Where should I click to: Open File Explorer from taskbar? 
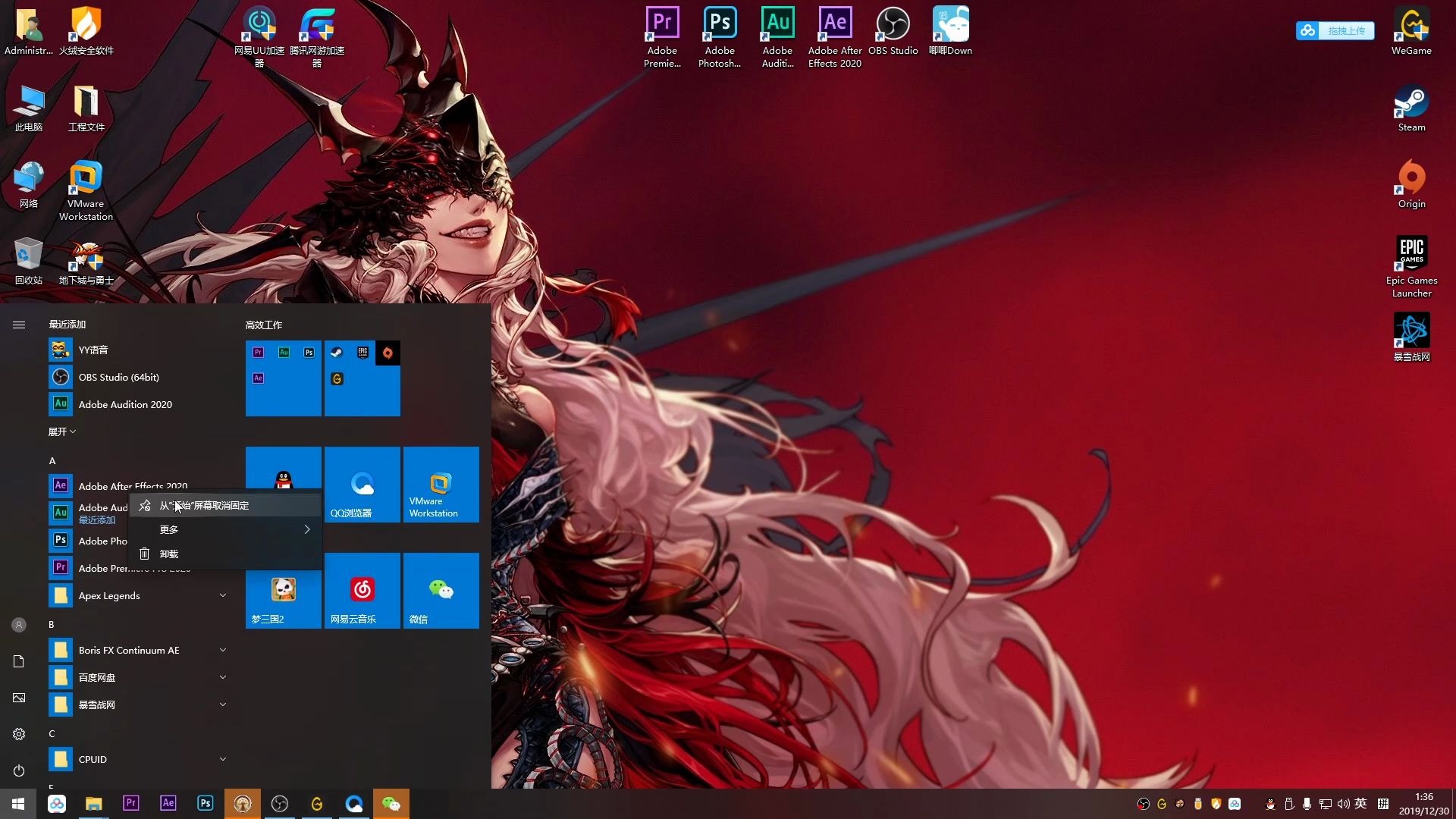93,803
